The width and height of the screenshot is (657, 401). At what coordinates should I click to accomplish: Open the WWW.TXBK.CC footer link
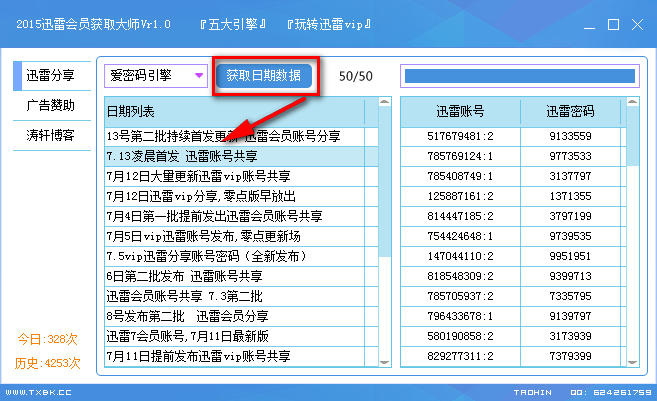(x=38, y=393)
